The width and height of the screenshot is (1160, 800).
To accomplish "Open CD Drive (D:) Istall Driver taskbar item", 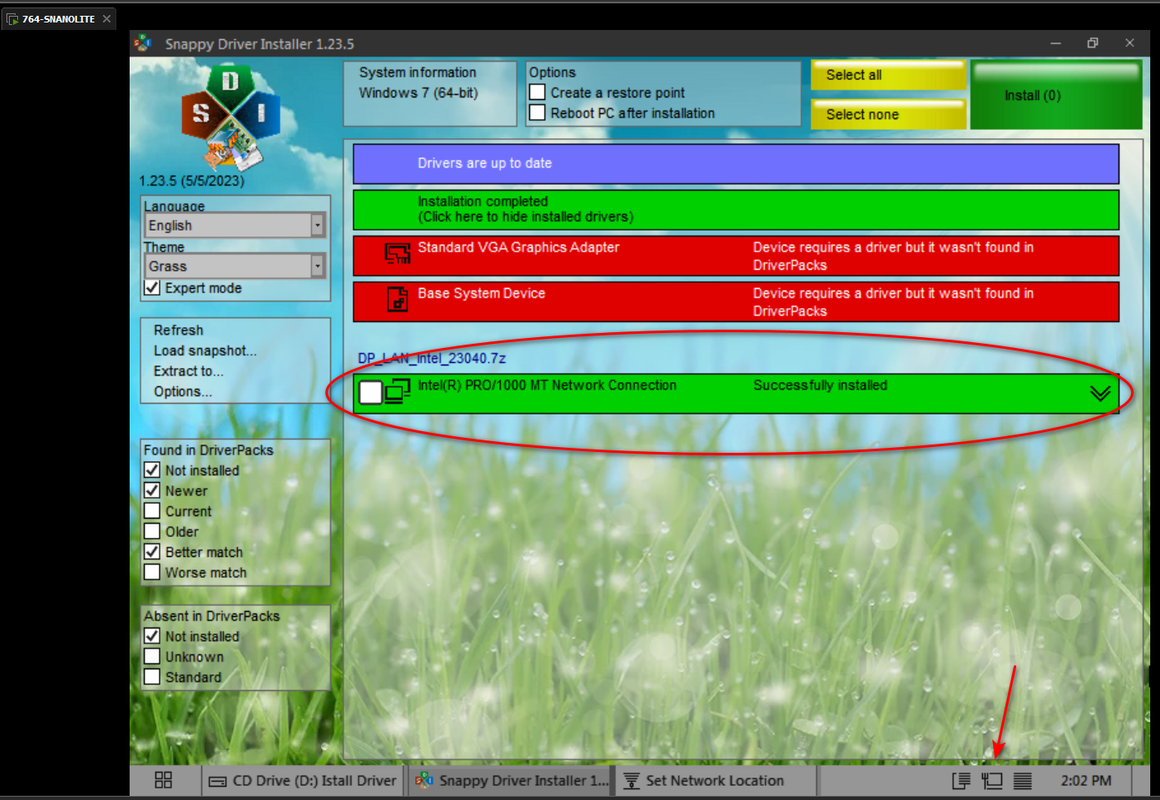I will (x=302, y=780).
